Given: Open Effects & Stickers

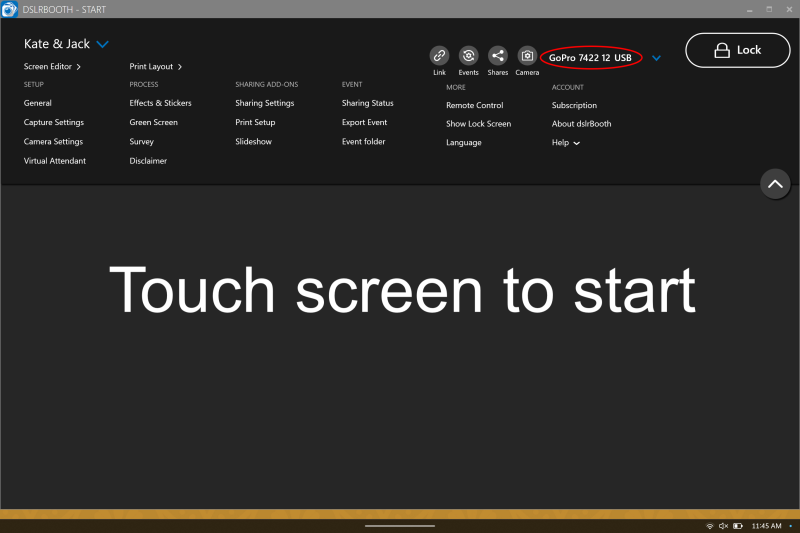Looking at the screenshot, I should pyautogui.click(x=160, y=103).
